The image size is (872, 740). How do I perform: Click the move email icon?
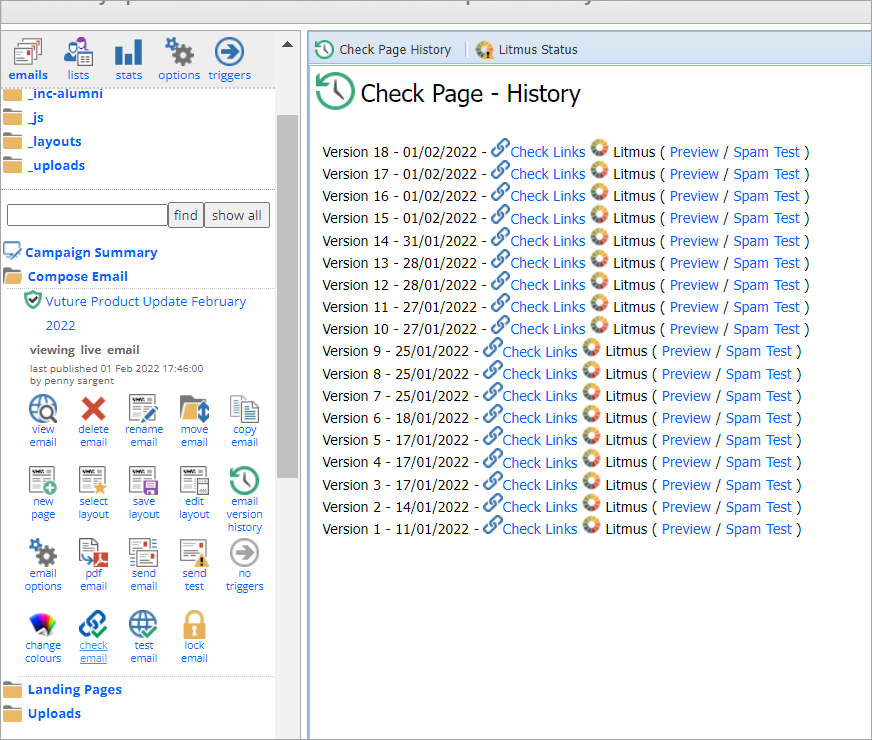click(194, 409)
